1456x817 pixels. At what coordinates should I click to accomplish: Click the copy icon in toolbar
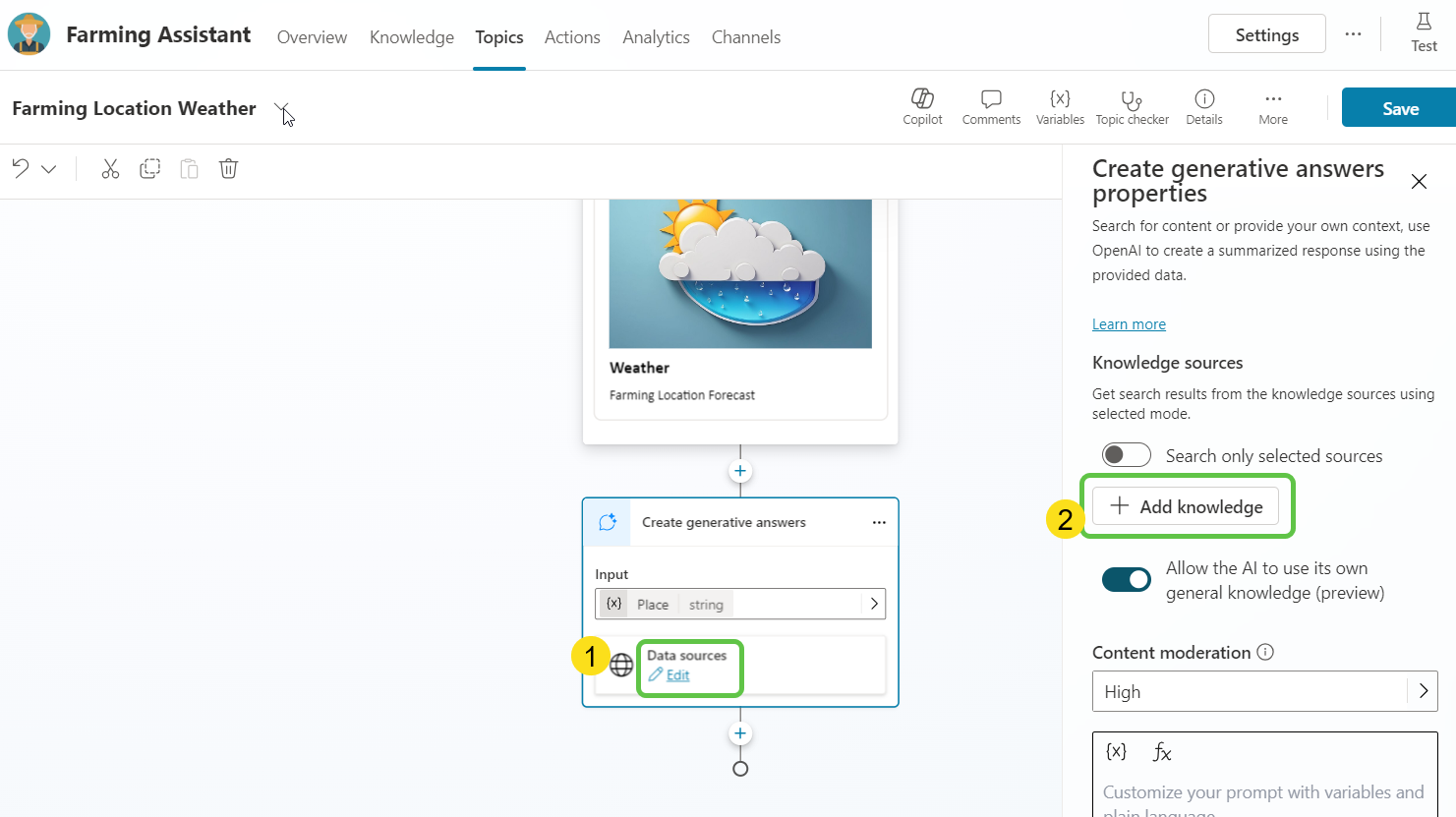[149, 169]
